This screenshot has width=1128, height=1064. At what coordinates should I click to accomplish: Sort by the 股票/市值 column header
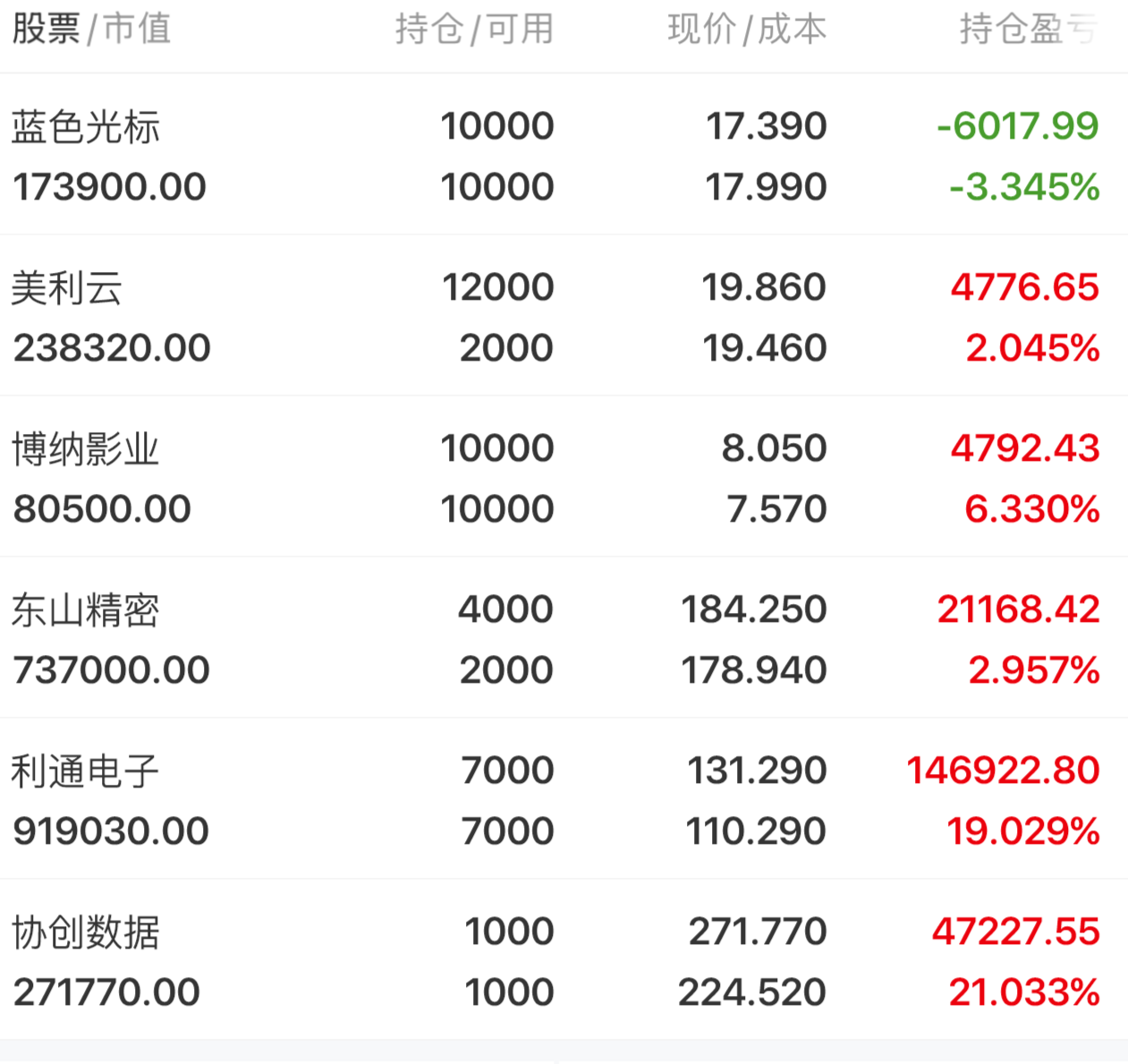pyautogui.click(x=90, y=30)
